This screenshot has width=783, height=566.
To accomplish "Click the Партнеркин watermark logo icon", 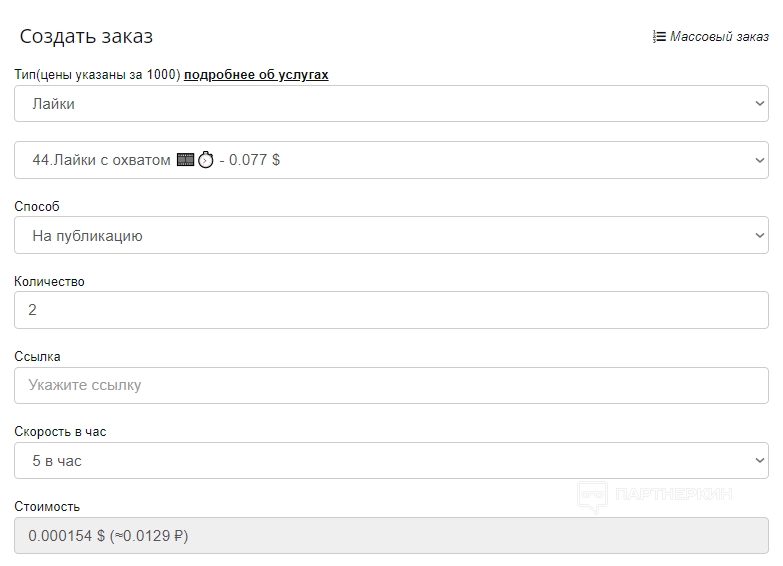I will click(593, 496).
